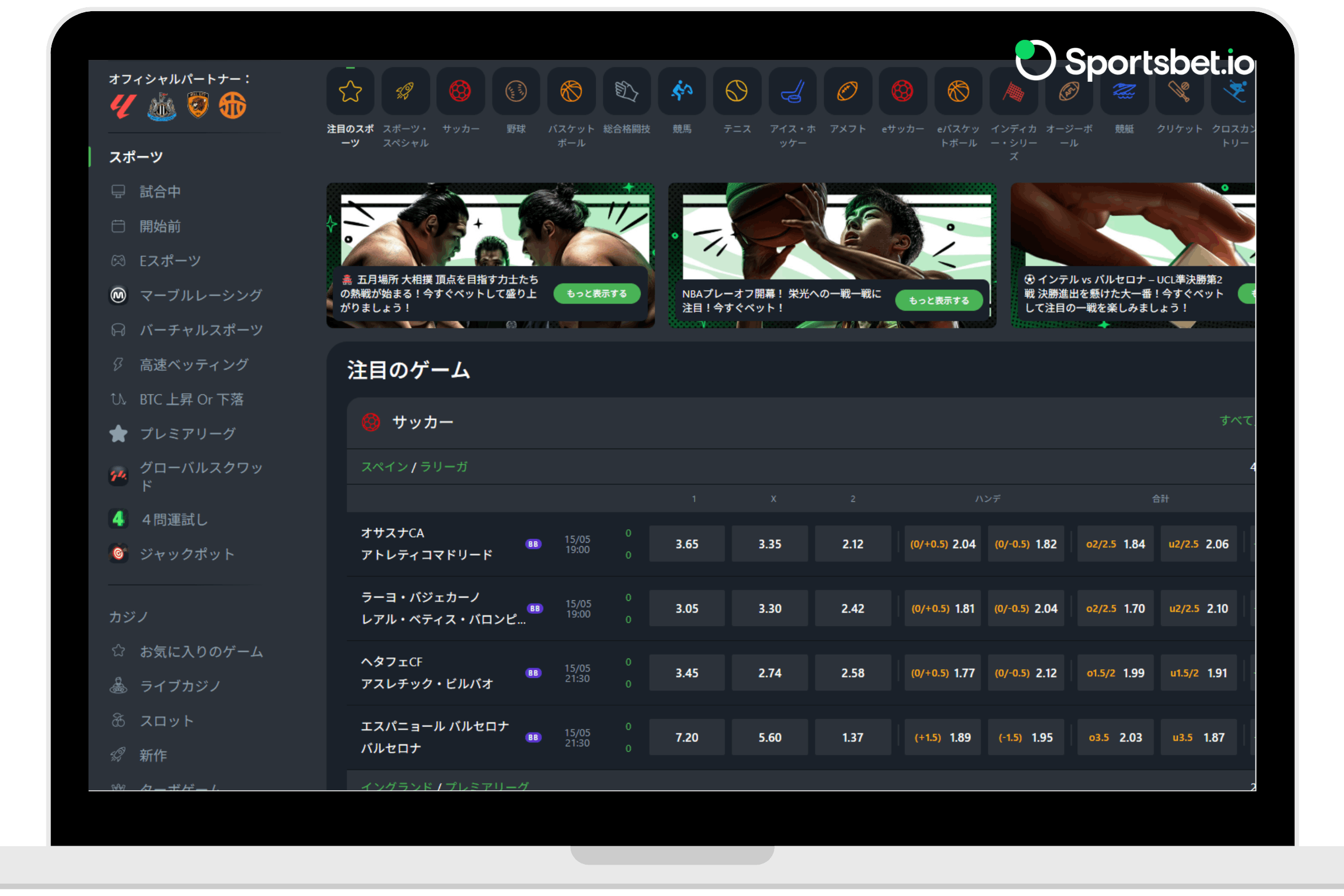Open Eスポーツ section

(x=156, y=261)
